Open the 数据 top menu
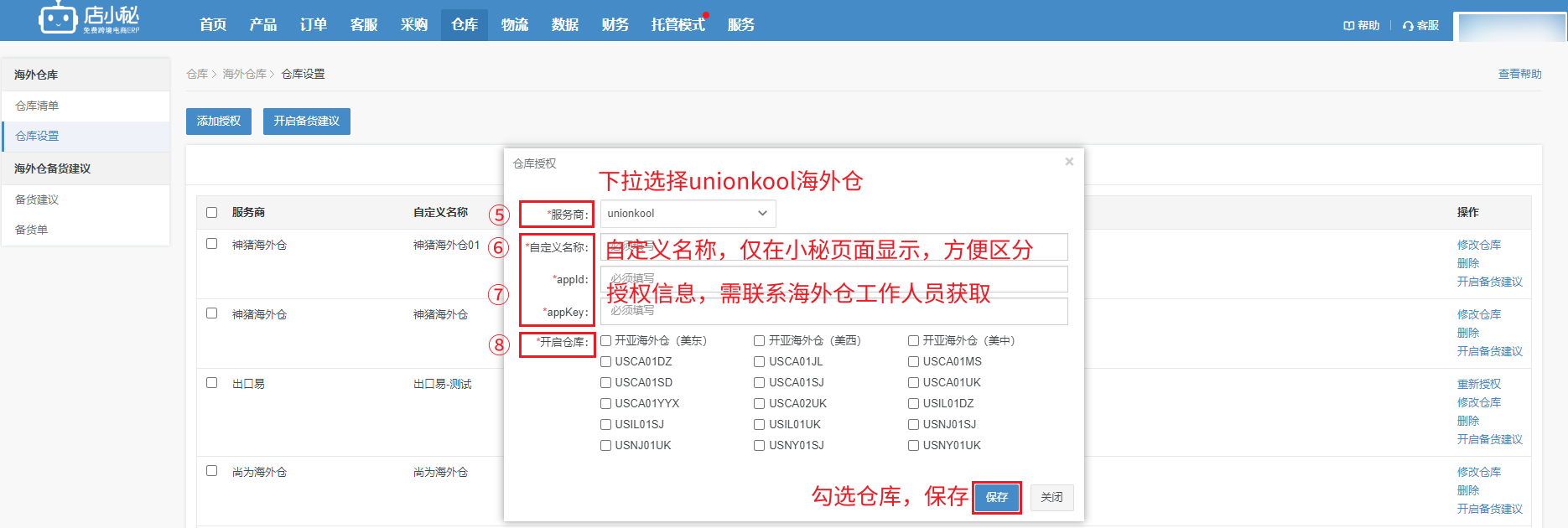The image size is (1568, 528). point(565,24)
